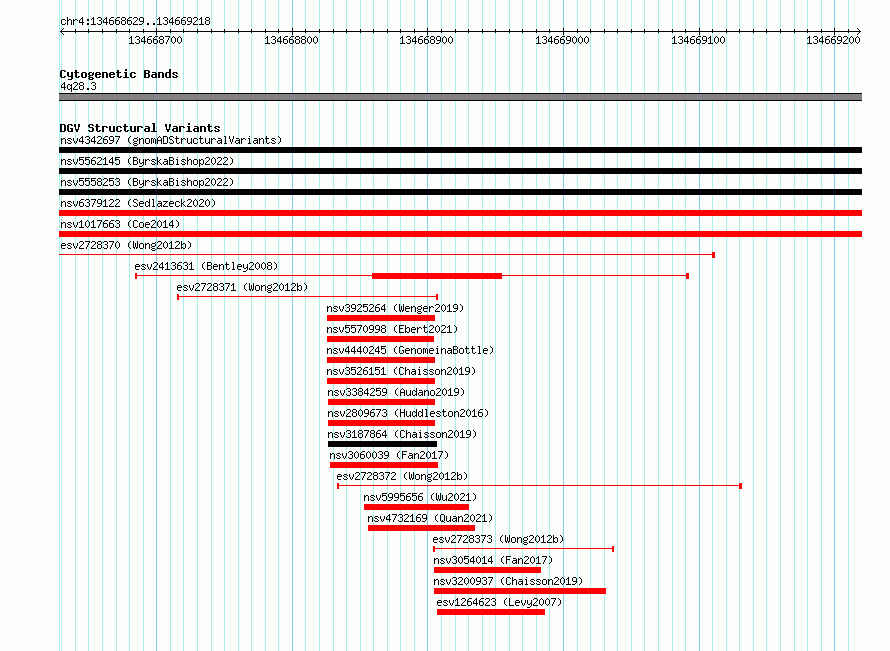
Task: Click the nsv4342697 gnomADStructuralVariants label
Action: [171, 140]
